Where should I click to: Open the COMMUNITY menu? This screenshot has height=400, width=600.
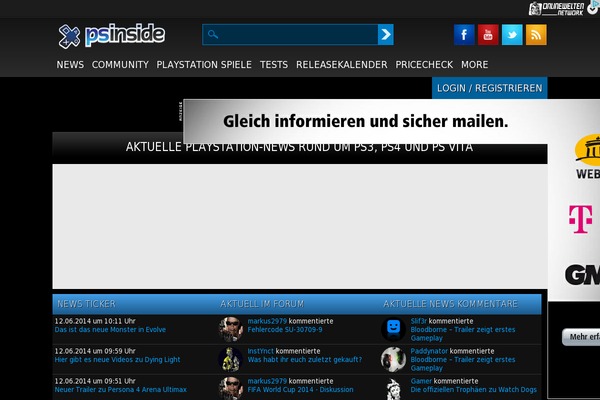click(x=120, y=65)
